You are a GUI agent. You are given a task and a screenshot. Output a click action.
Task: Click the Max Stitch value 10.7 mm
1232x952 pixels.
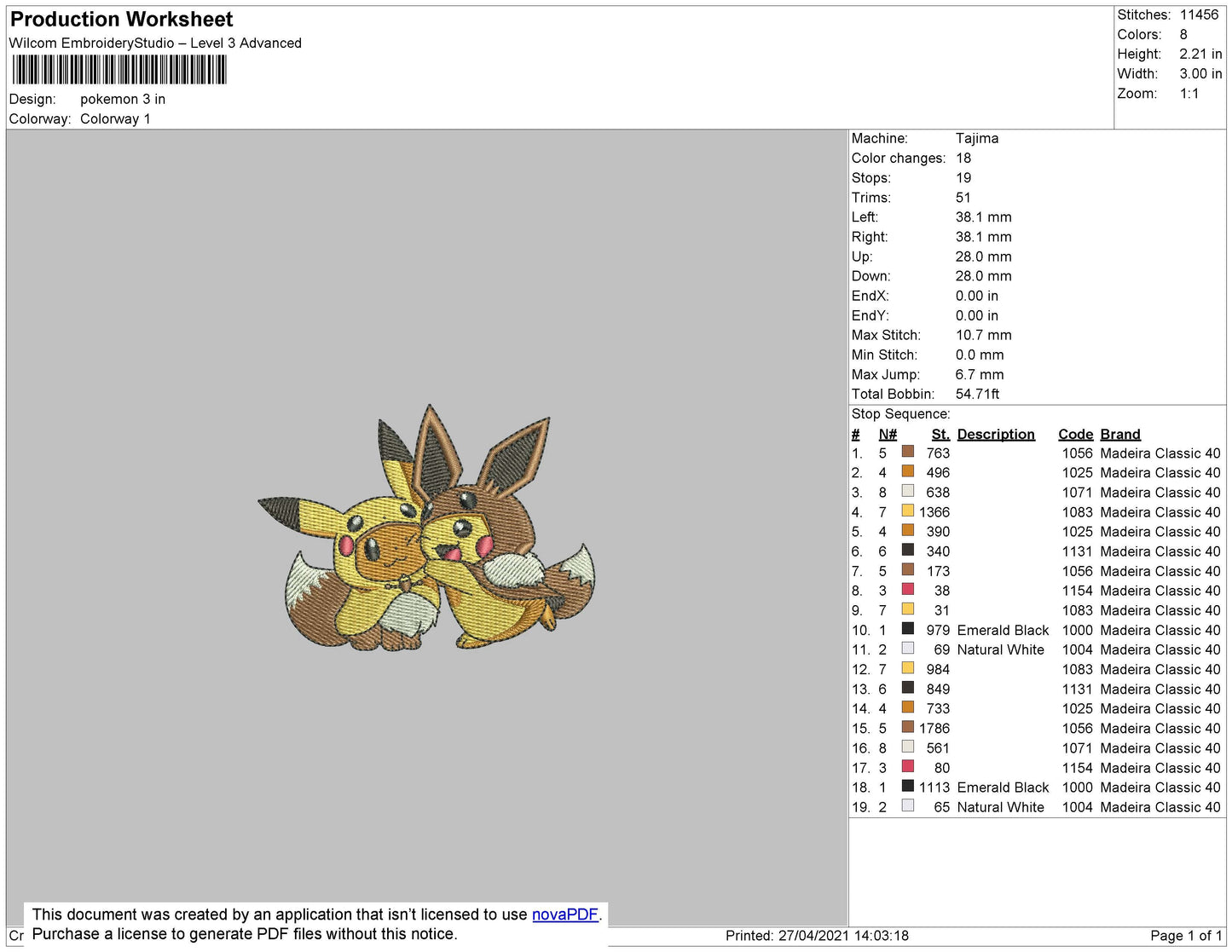click(x=984, y=335)
